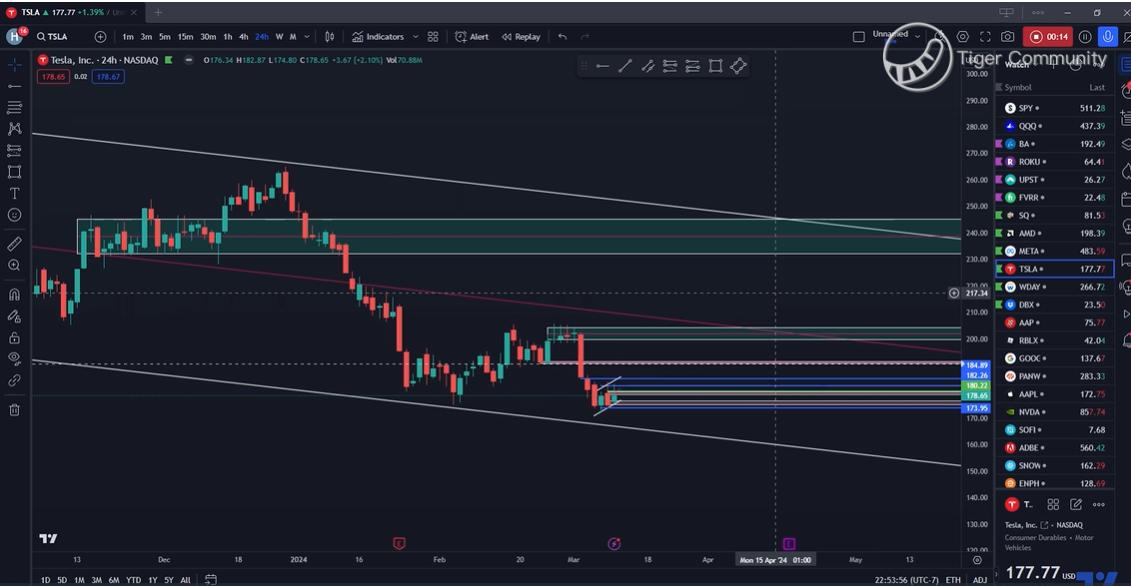The image size is (1131, 586).
Task: Hide all drawings eye icon
Action: click(14, 359)
